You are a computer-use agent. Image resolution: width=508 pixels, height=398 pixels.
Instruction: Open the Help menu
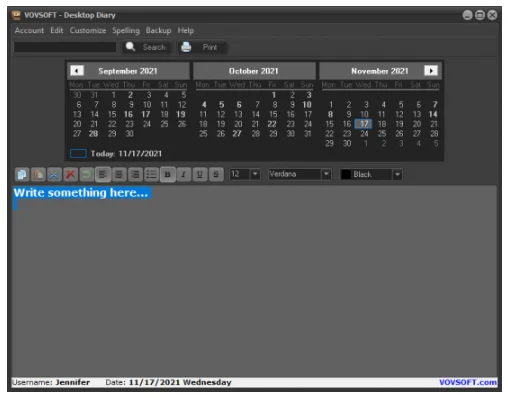(x=186, y=31)
